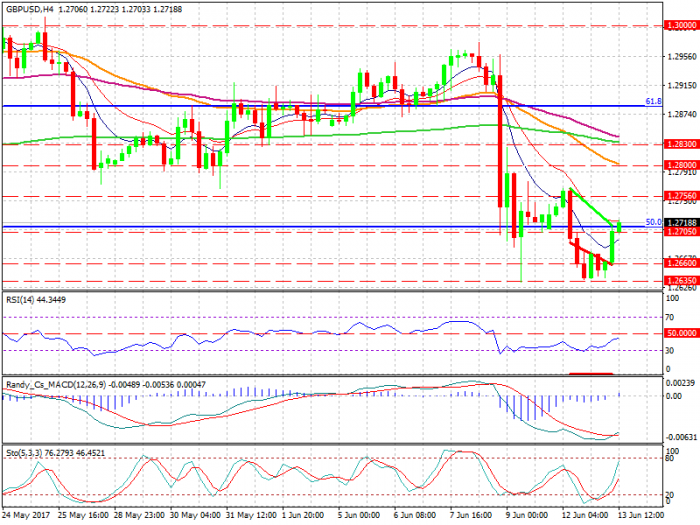Click the 50.0 Fibonacci level label
This screenshot has height=525, width=700.
654,222
